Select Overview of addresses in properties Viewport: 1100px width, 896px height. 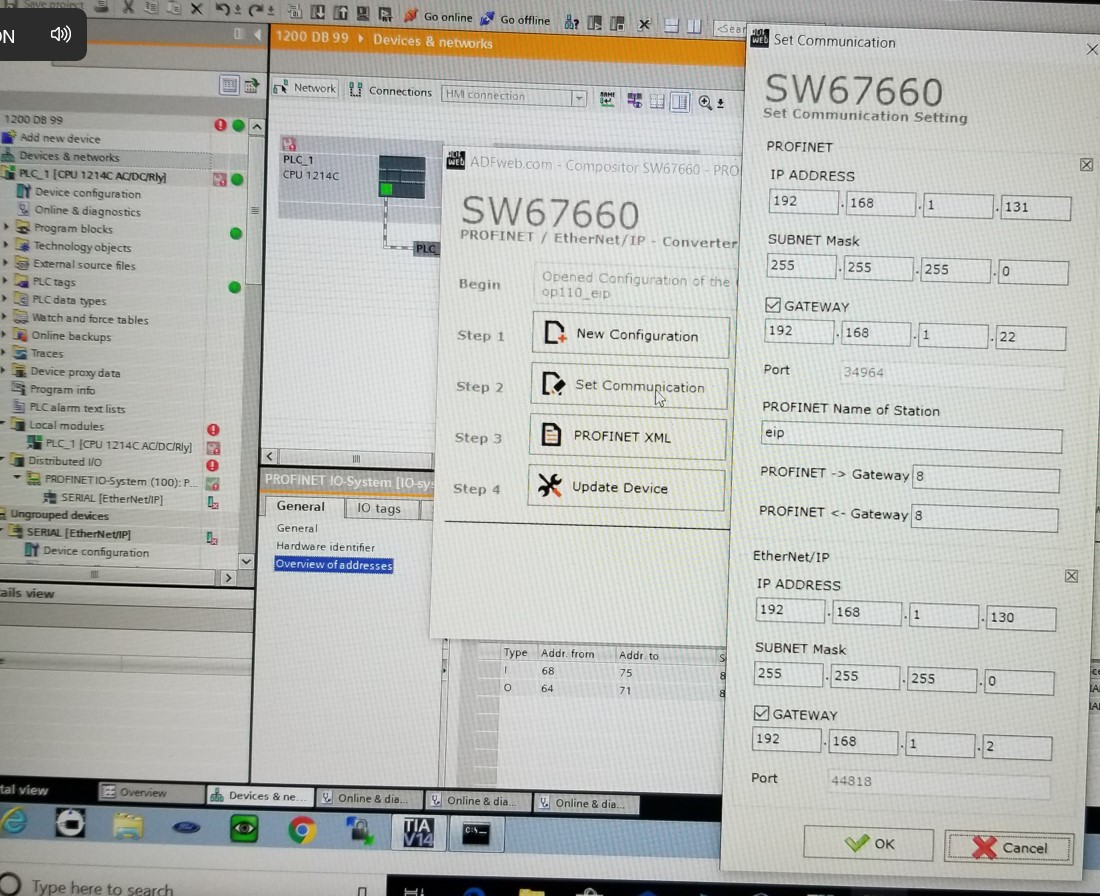point(334,565)
